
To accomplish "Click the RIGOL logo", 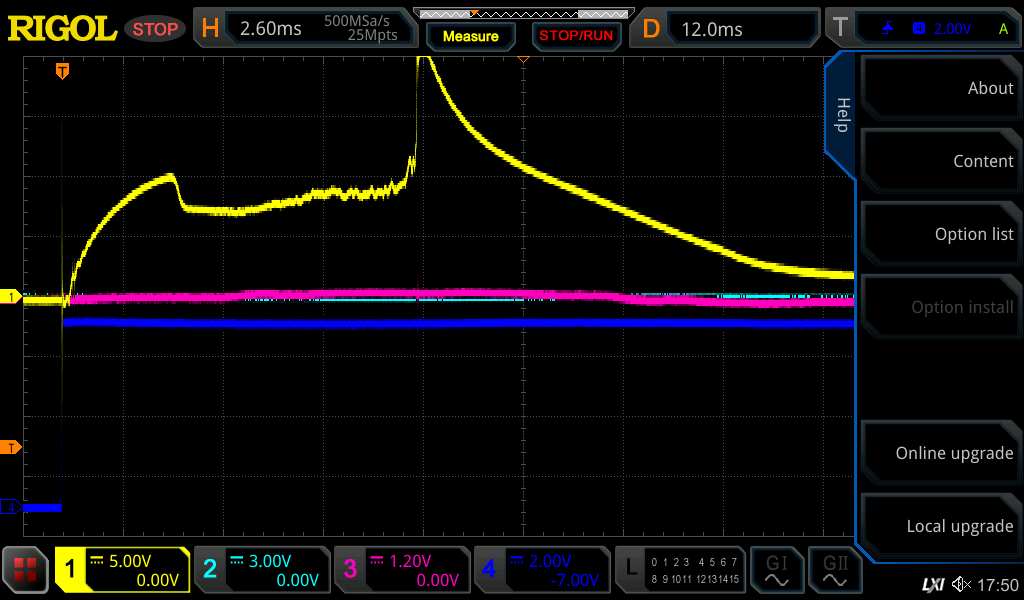I will pyautogui.click(x=62, y=28).
